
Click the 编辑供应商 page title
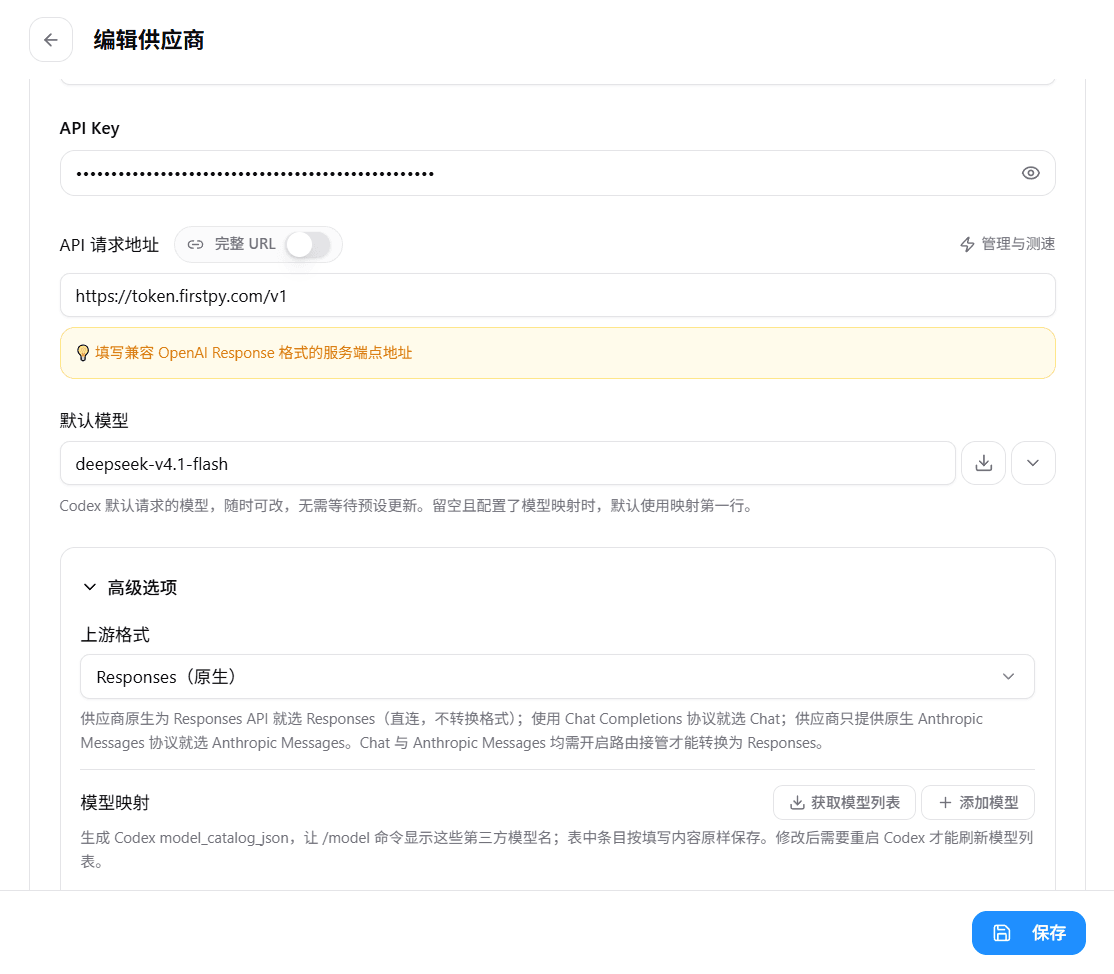tap(148, 40)
